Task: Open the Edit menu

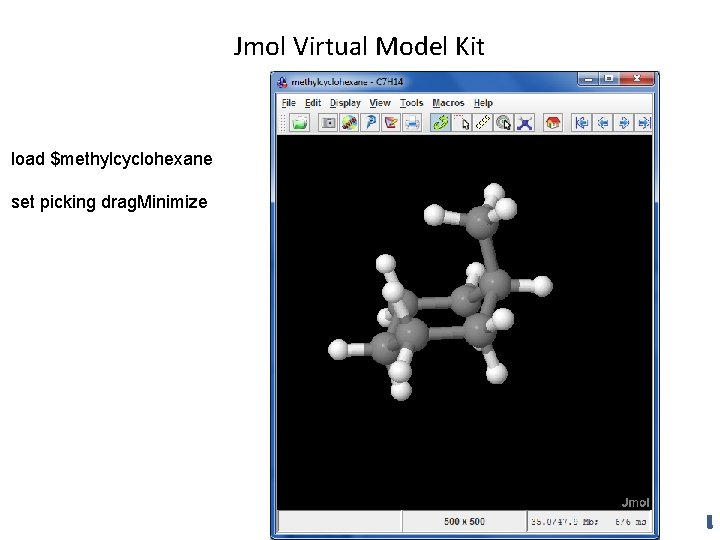Action: click(313, 103)
